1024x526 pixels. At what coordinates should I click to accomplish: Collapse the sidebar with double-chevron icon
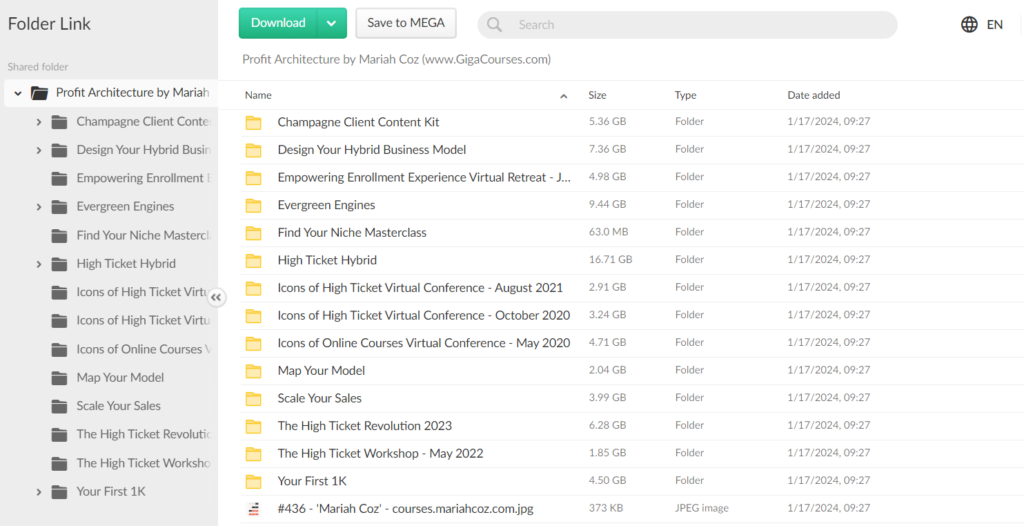pos(217,297)
